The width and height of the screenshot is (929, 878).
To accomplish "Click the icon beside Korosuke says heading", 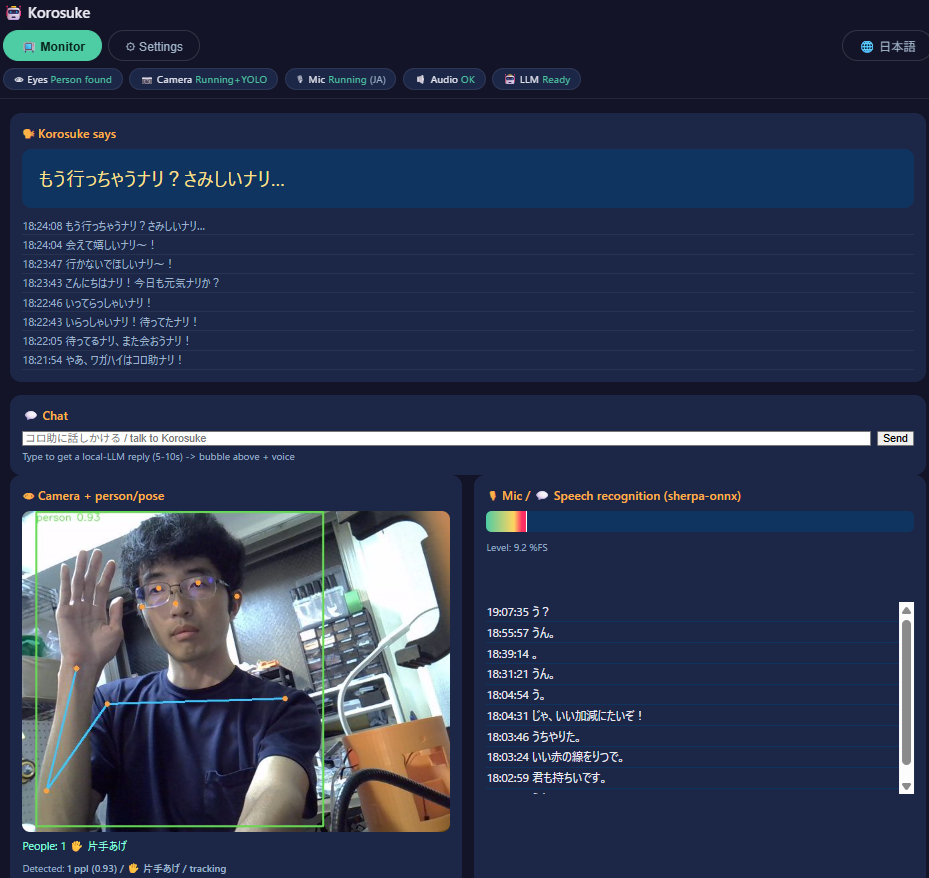I will pyautogui.click(x=28, y=134).
